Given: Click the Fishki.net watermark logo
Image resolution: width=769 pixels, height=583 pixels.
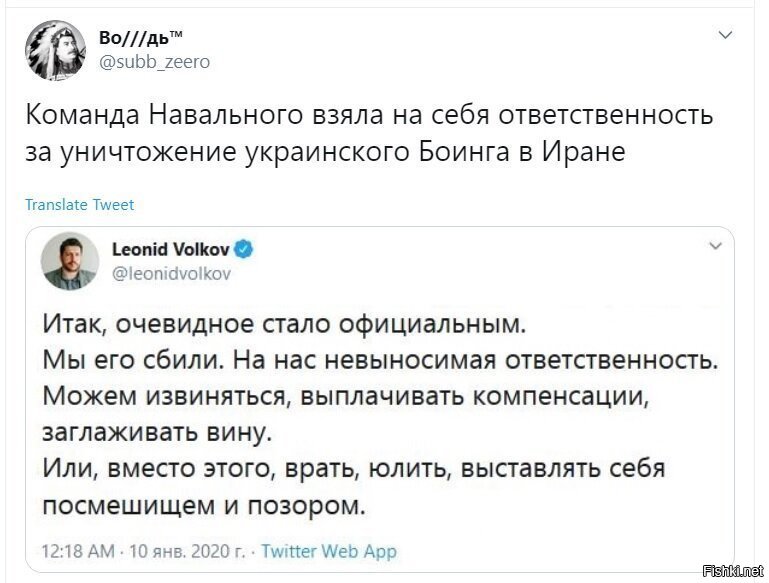Looking at the screenshot, I should [733, 571].
